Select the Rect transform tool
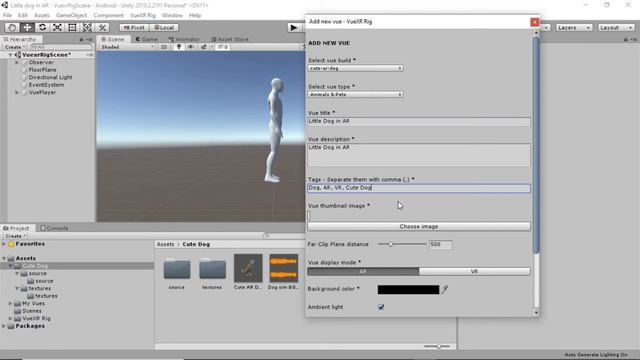This screenshot has height=360, width=640. click(x=72, y=27)
